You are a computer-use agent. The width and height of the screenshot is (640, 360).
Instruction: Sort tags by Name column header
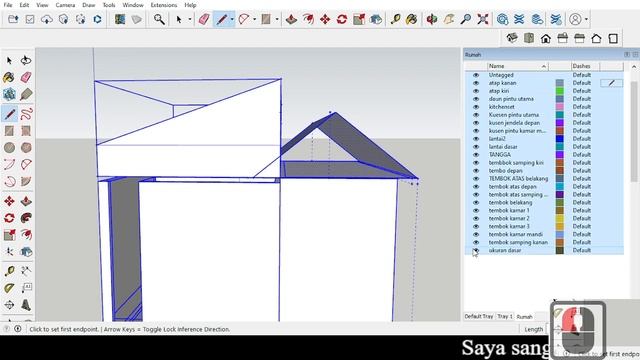tap(517, 66)
